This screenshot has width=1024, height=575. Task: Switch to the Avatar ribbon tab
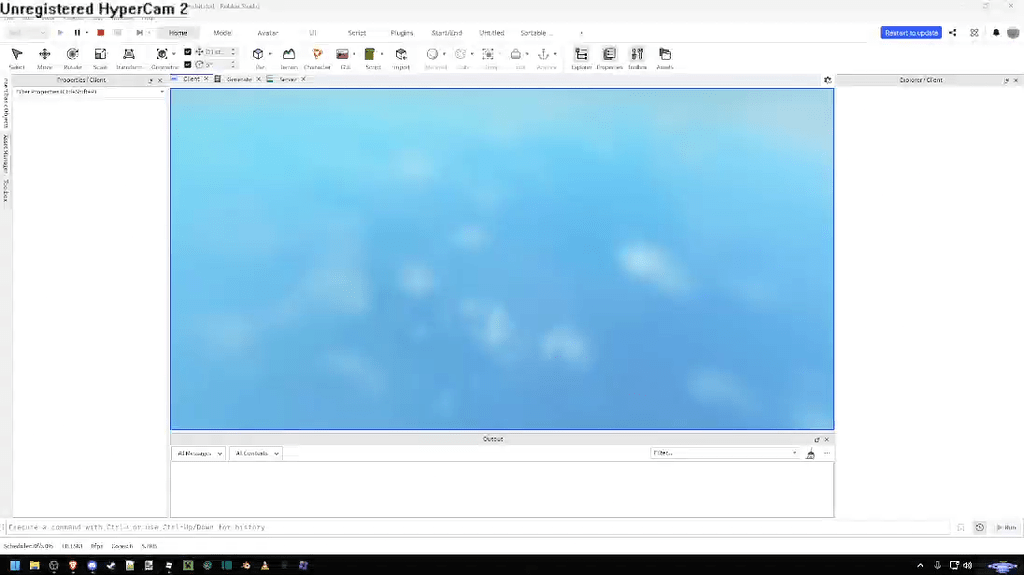coord(268,33)
